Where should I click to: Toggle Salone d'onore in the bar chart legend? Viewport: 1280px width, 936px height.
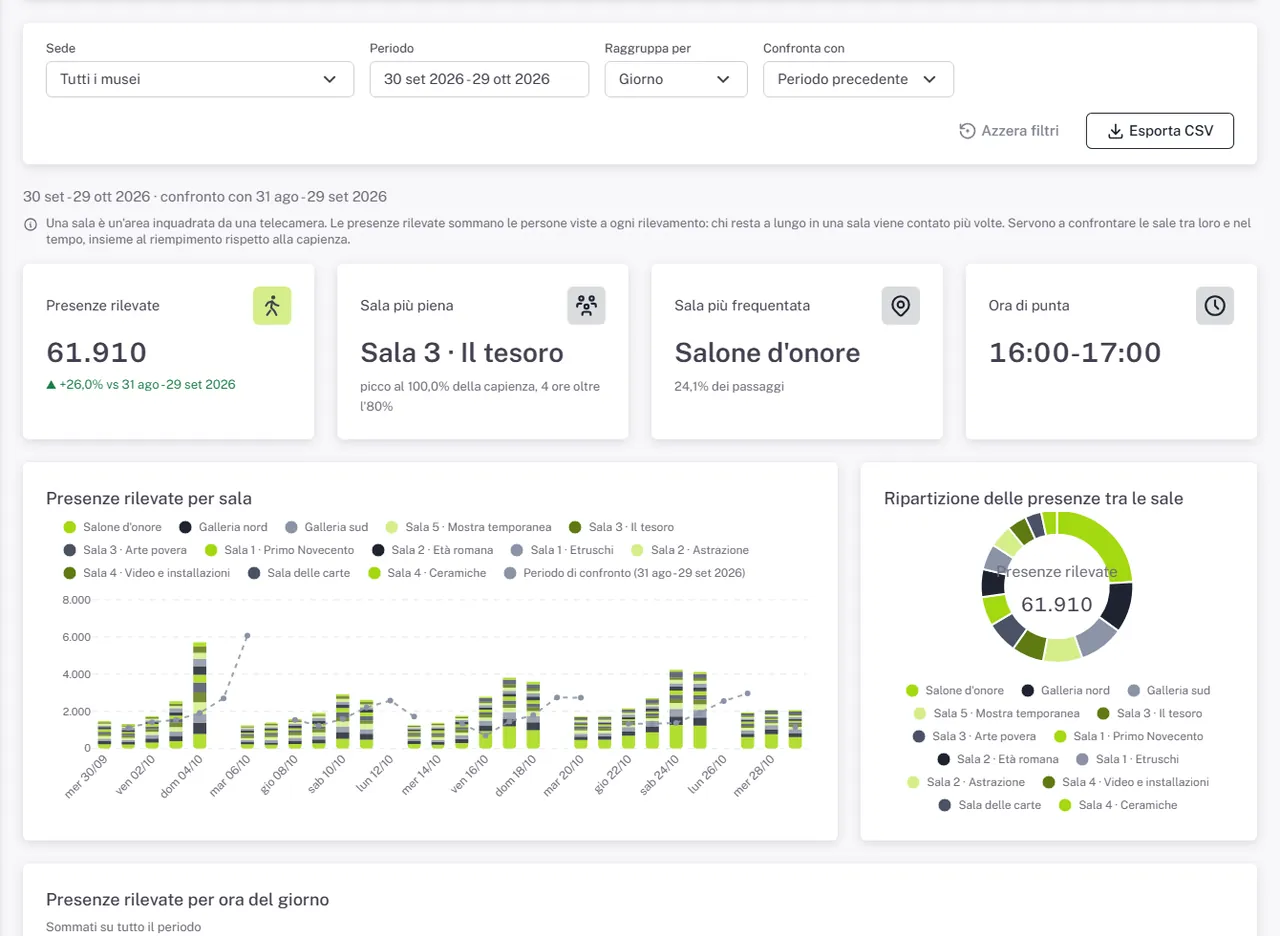[113, 527]
